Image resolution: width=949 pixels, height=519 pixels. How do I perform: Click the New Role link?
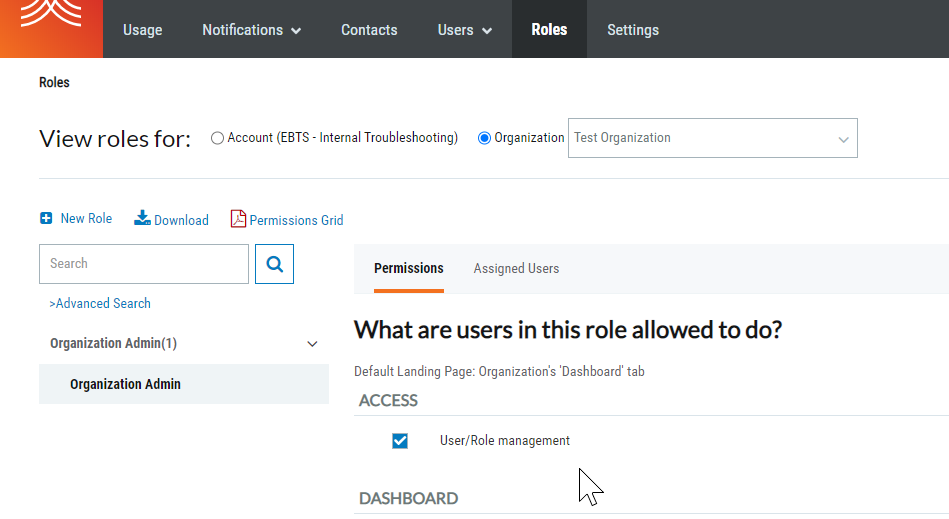(86, 218)
